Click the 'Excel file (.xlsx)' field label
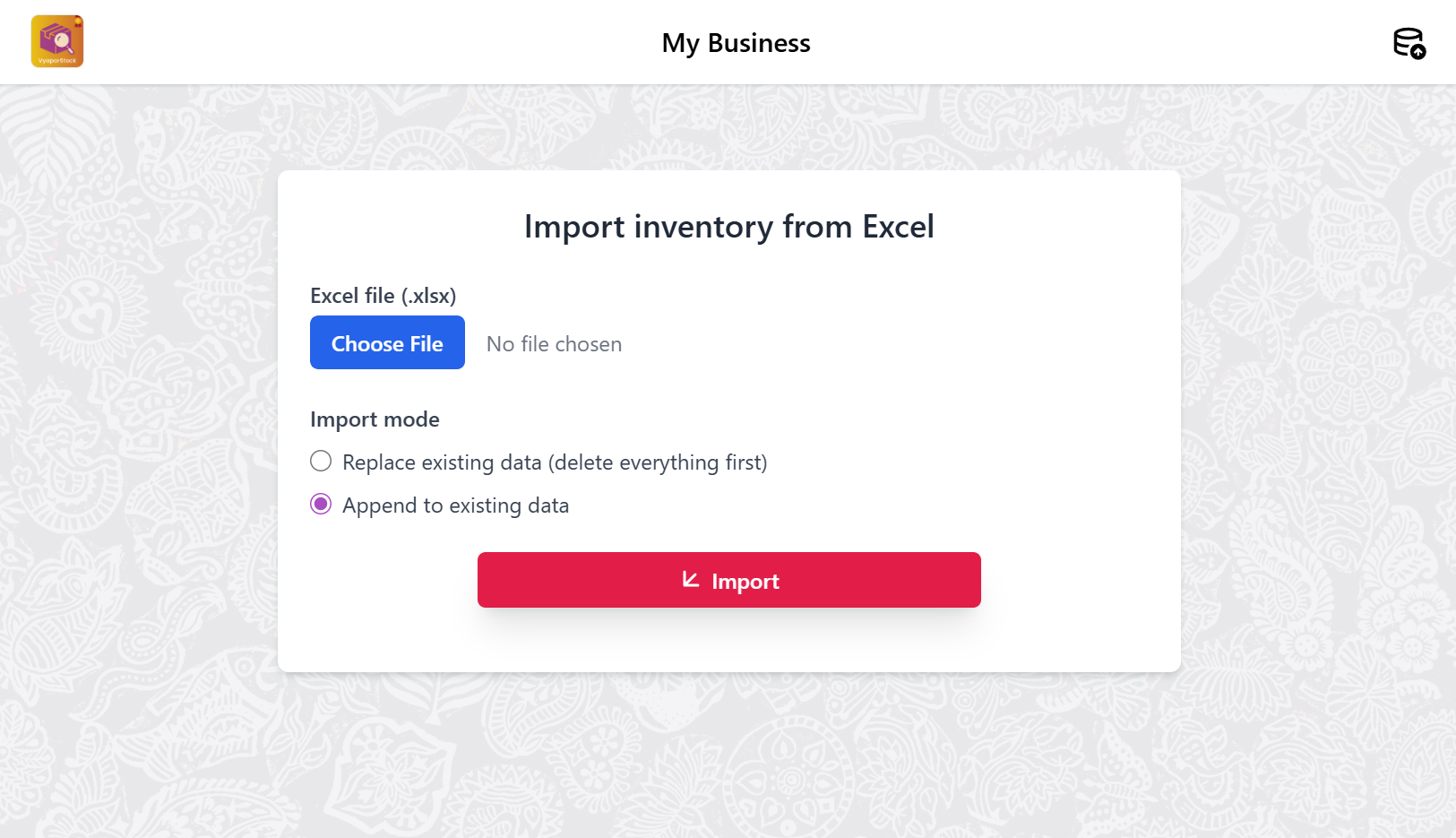 click(x=383, y=296)
